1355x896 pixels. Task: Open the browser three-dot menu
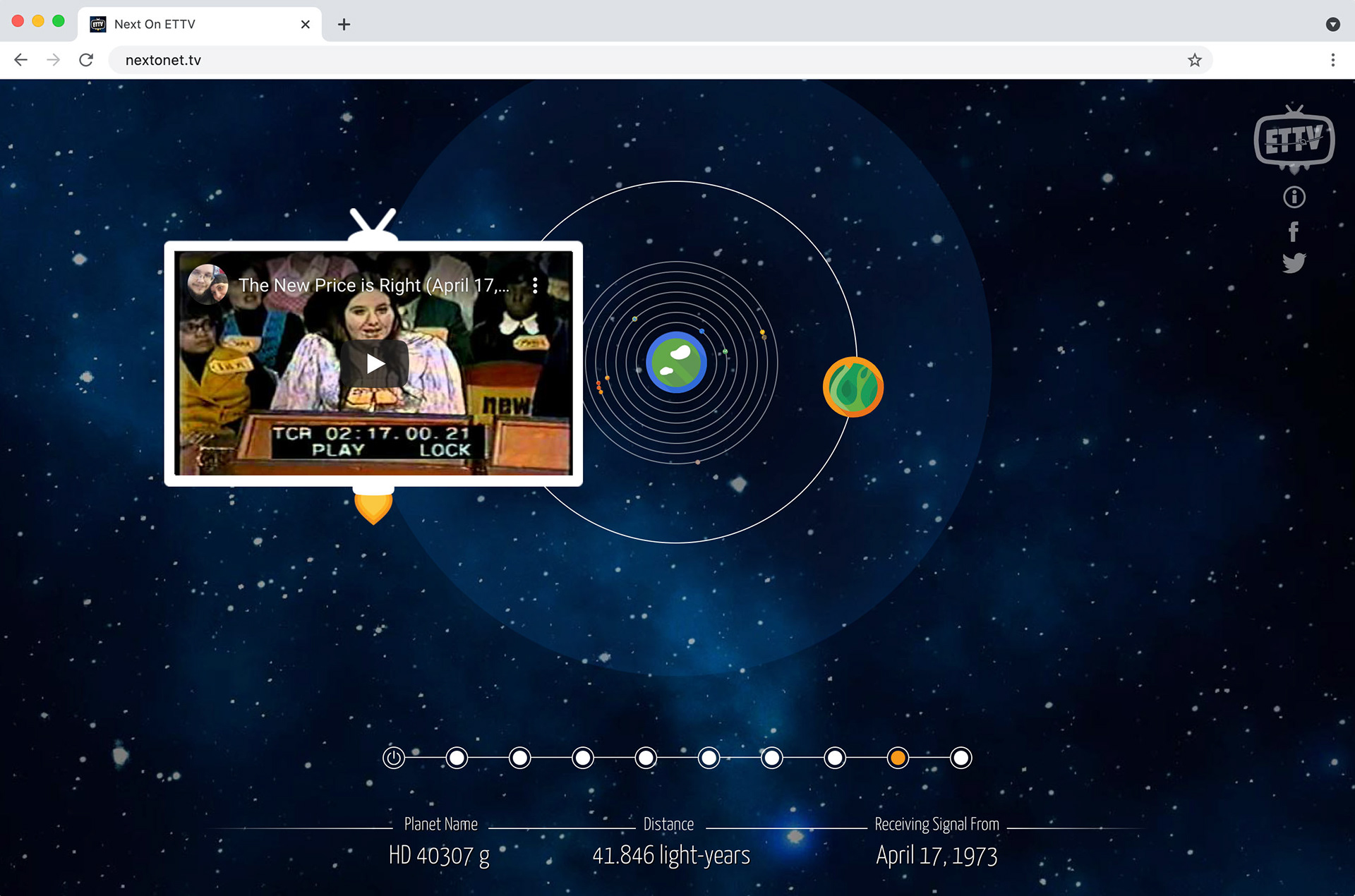point(1332,60)
